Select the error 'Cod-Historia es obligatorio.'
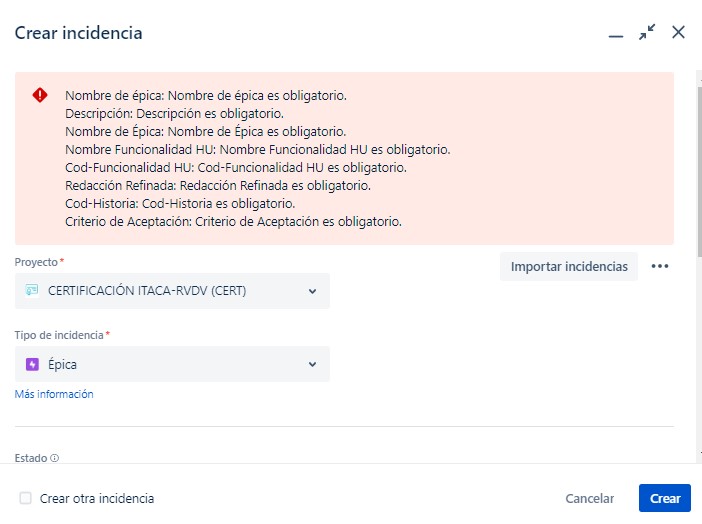The image size is (702, 524). pos(180,204)
